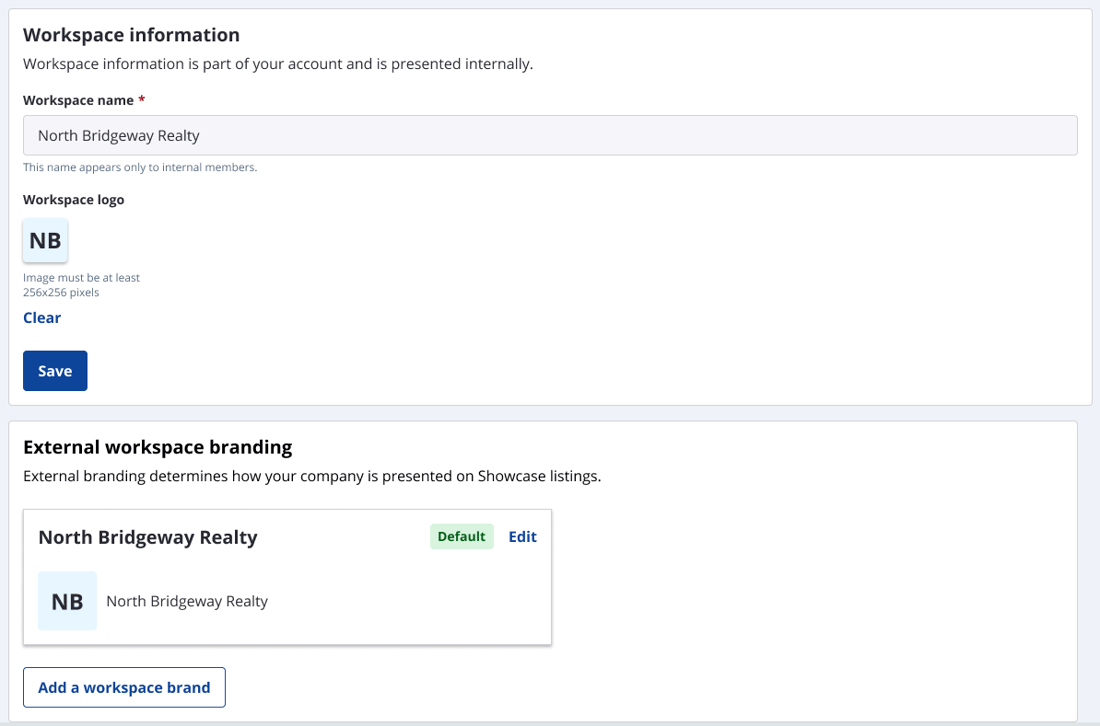Click the red required asterisk
1100x726 pixels.
tap(142, 100)
